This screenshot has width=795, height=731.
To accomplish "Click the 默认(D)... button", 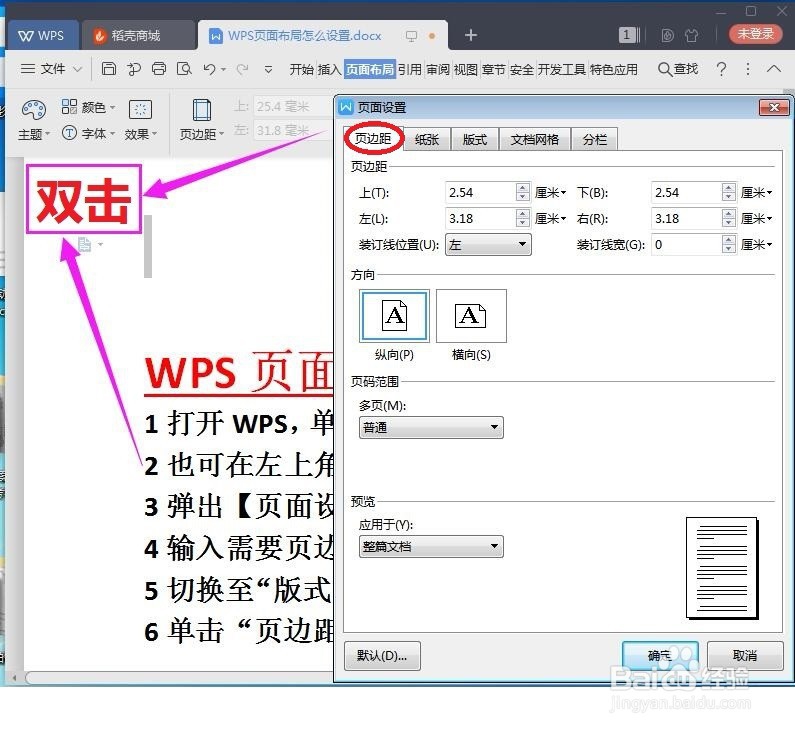I will pos(382,655).
